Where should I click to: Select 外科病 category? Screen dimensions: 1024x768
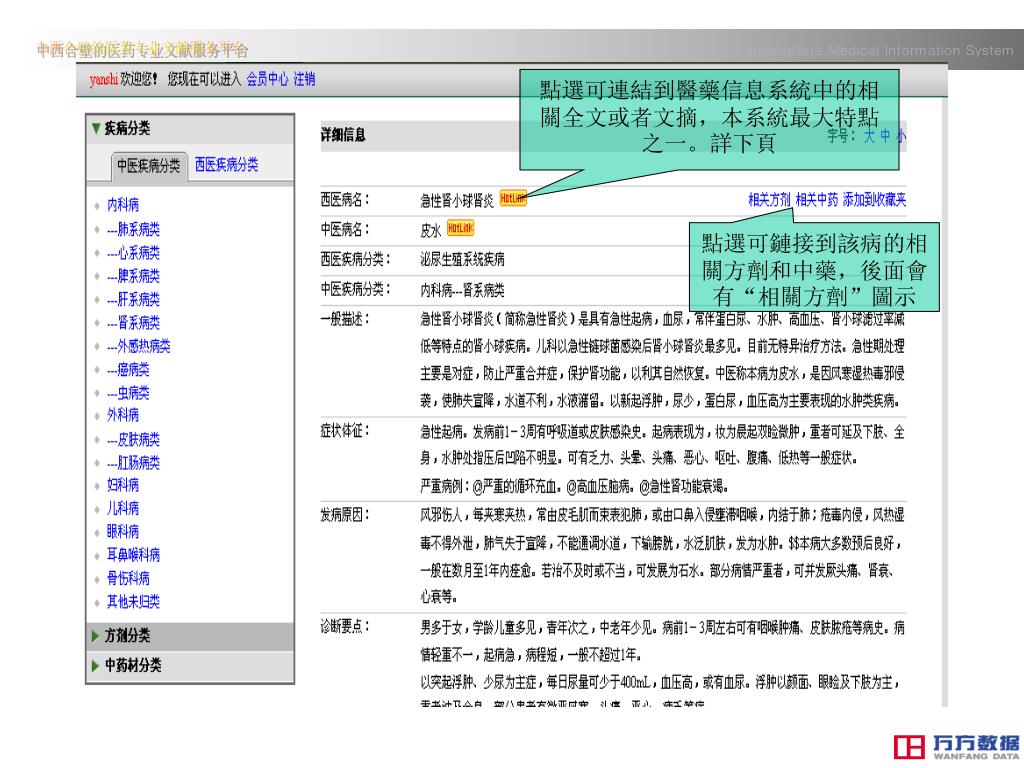tap(123, 415)
